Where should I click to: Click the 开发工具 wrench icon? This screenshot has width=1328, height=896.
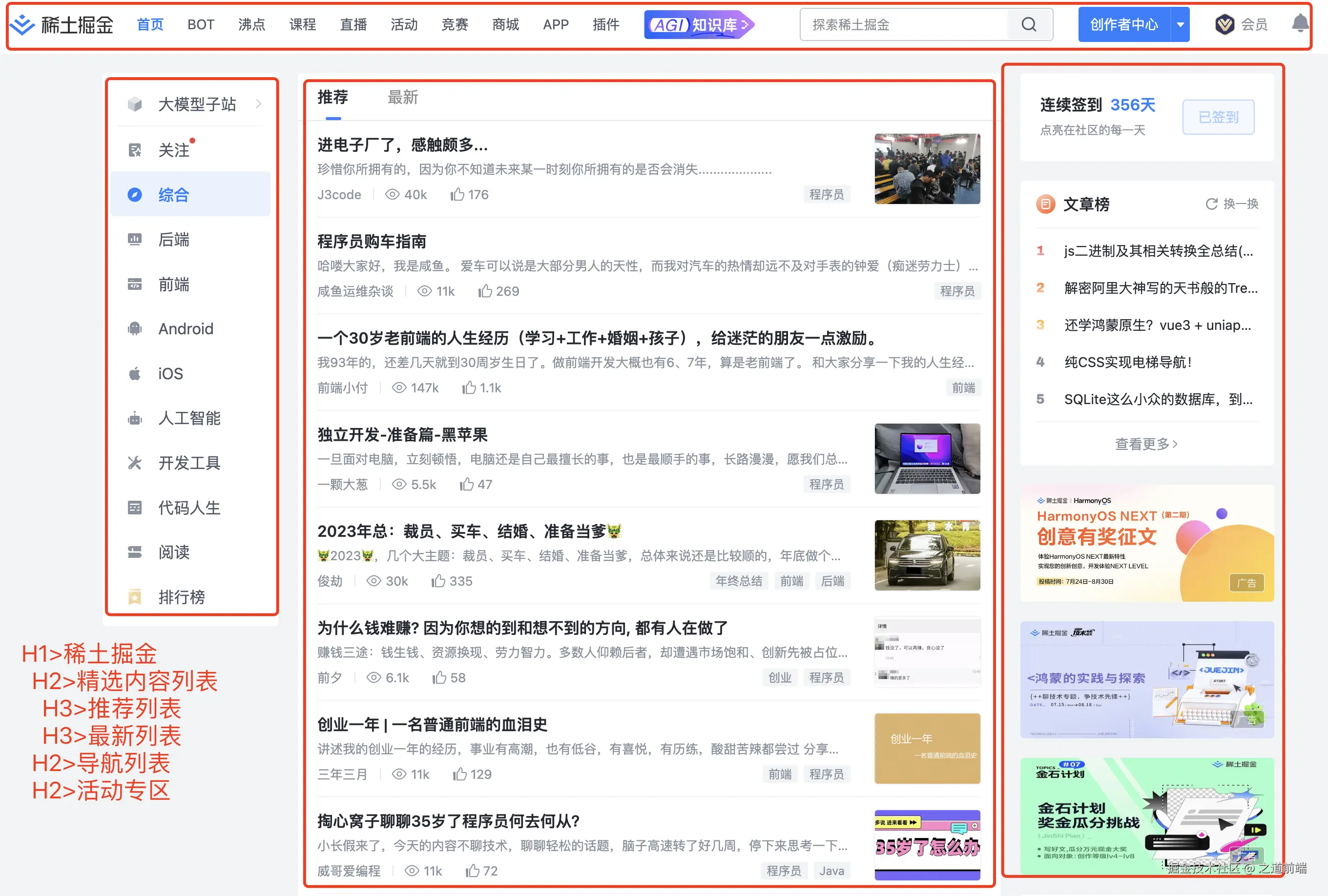pyautogui.click(x=135, y=463)
